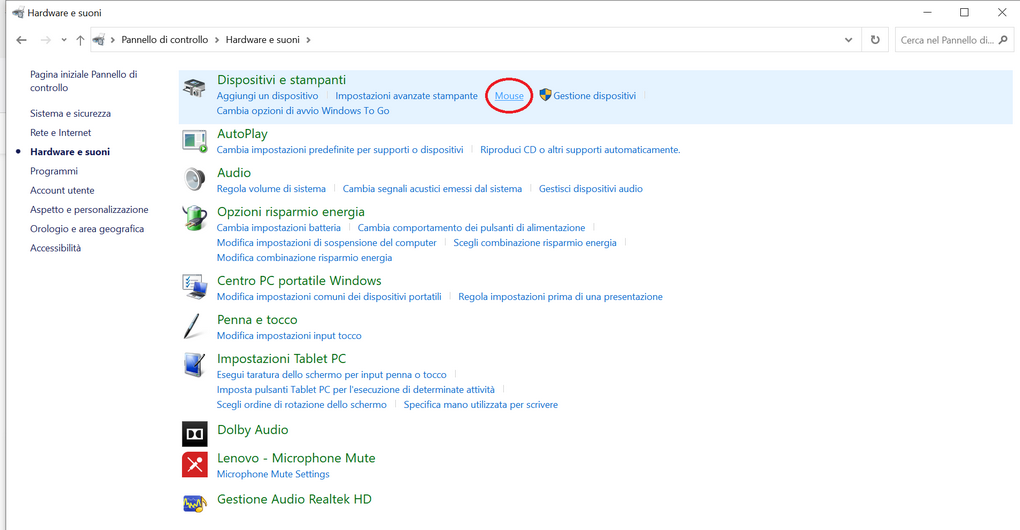Open the circled Mouse link
Screen dimensions: 1020x530
509,96
